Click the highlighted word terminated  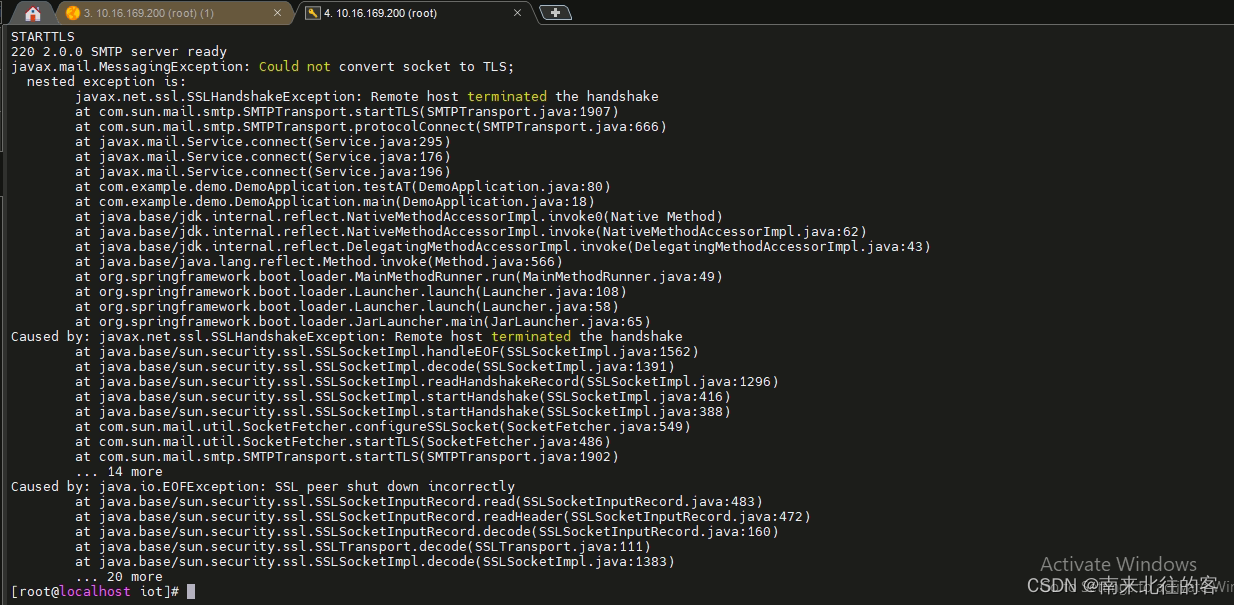(506, 96)
